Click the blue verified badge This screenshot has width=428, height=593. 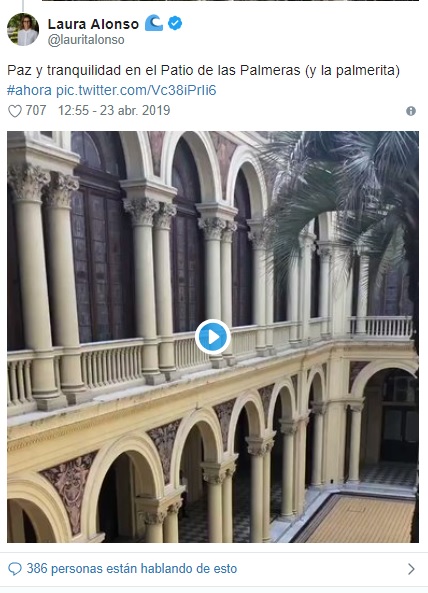[x=175, y=23]
